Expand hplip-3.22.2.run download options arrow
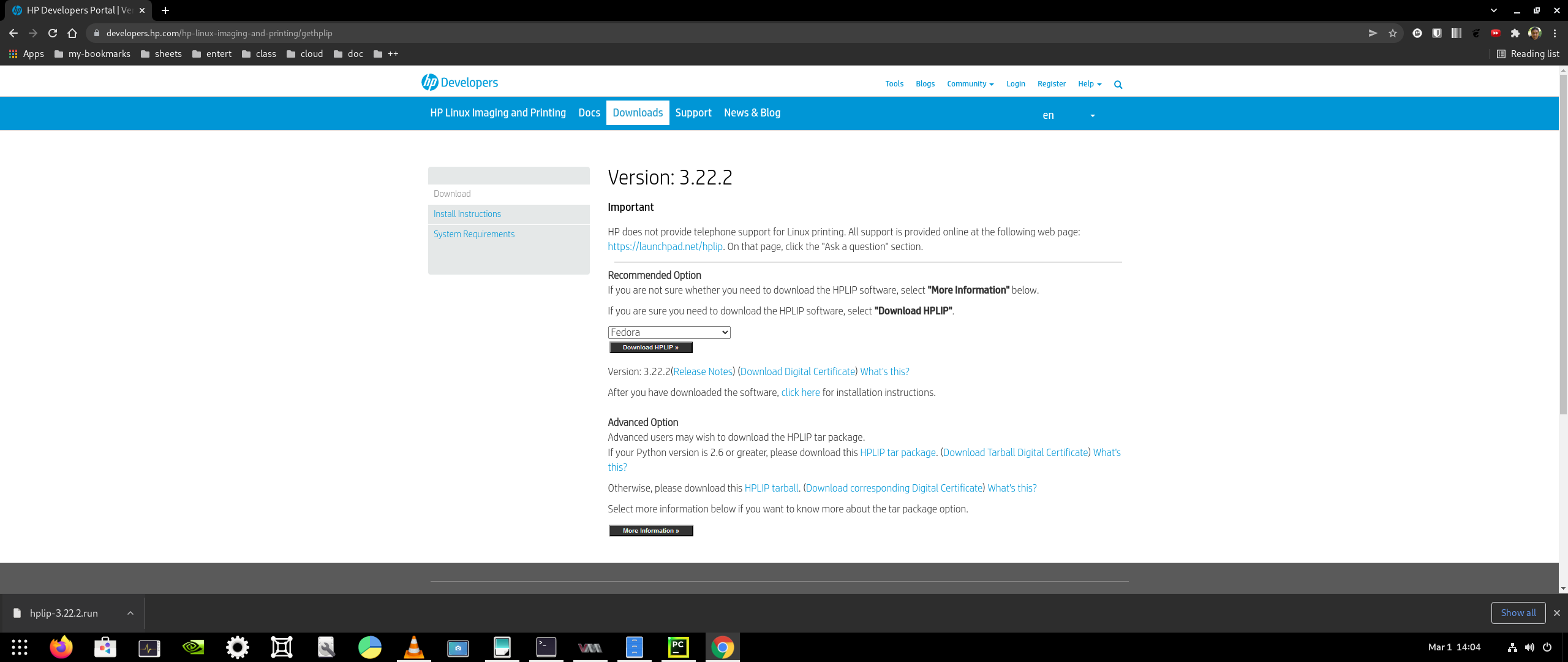Viewport: 1568px width, 662px height. pyautogui.click(x=130, y=613)
